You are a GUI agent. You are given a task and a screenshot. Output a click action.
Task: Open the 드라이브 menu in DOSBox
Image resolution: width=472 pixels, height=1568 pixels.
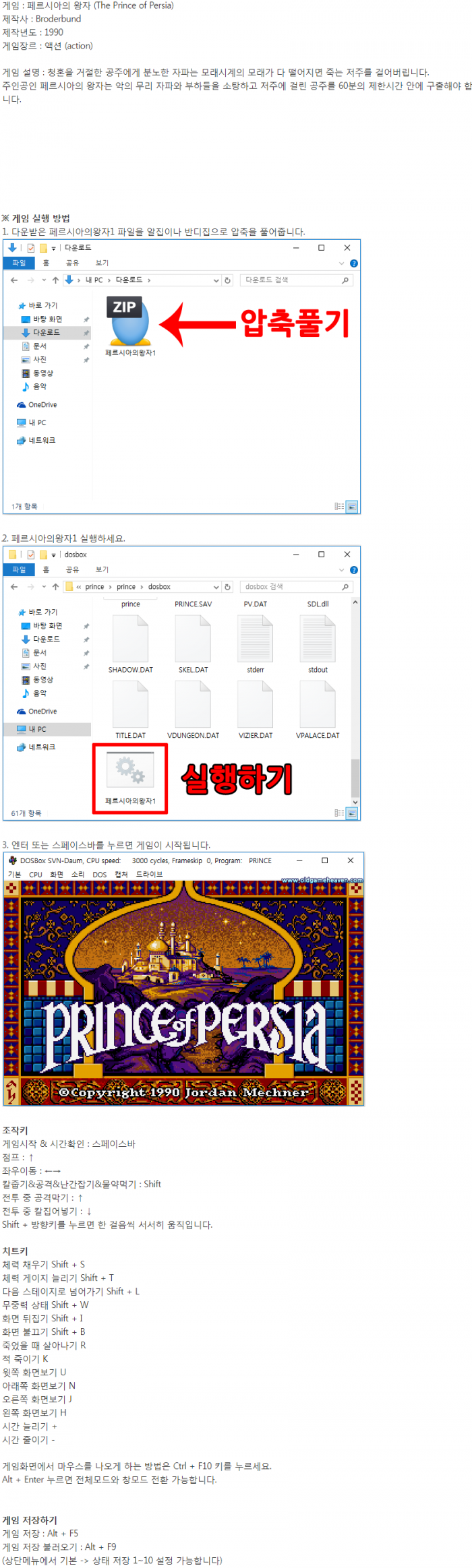[x=149, y=875]
